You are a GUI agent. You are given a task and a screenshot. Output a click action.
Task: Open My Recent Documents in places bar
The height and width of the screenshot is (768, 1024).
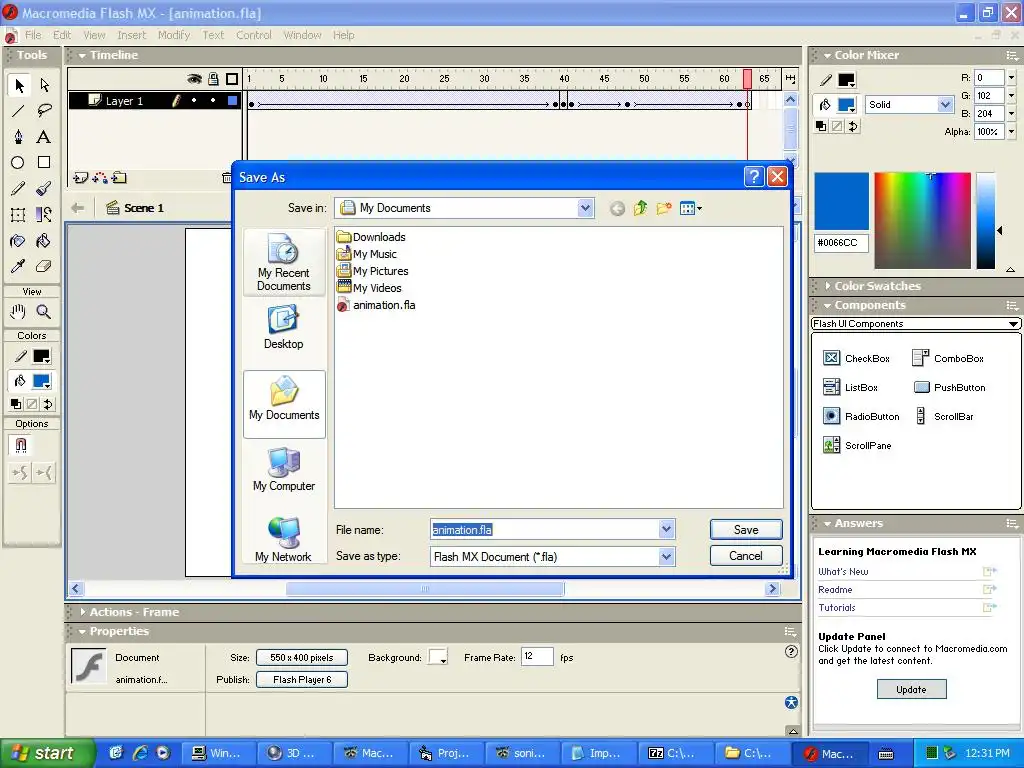click(x=284, y=263)
